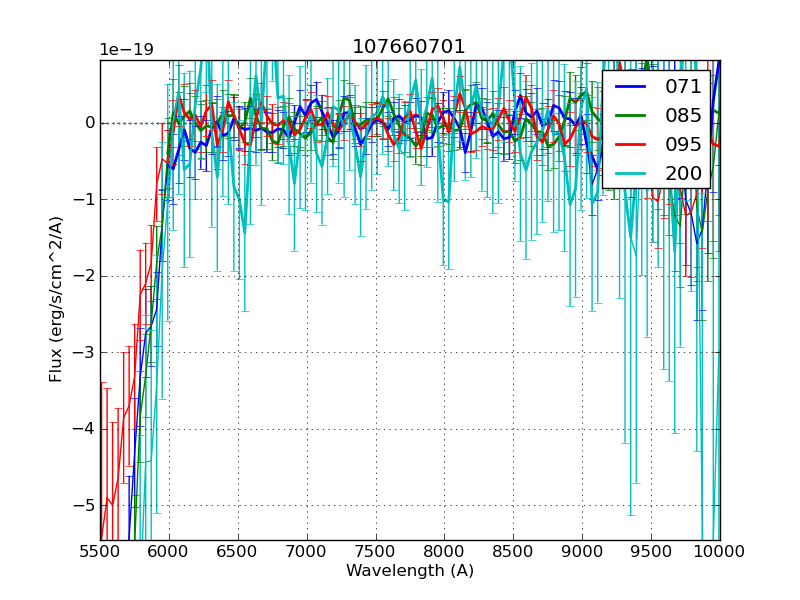Click the 9000 x-axis tick label

582,551
